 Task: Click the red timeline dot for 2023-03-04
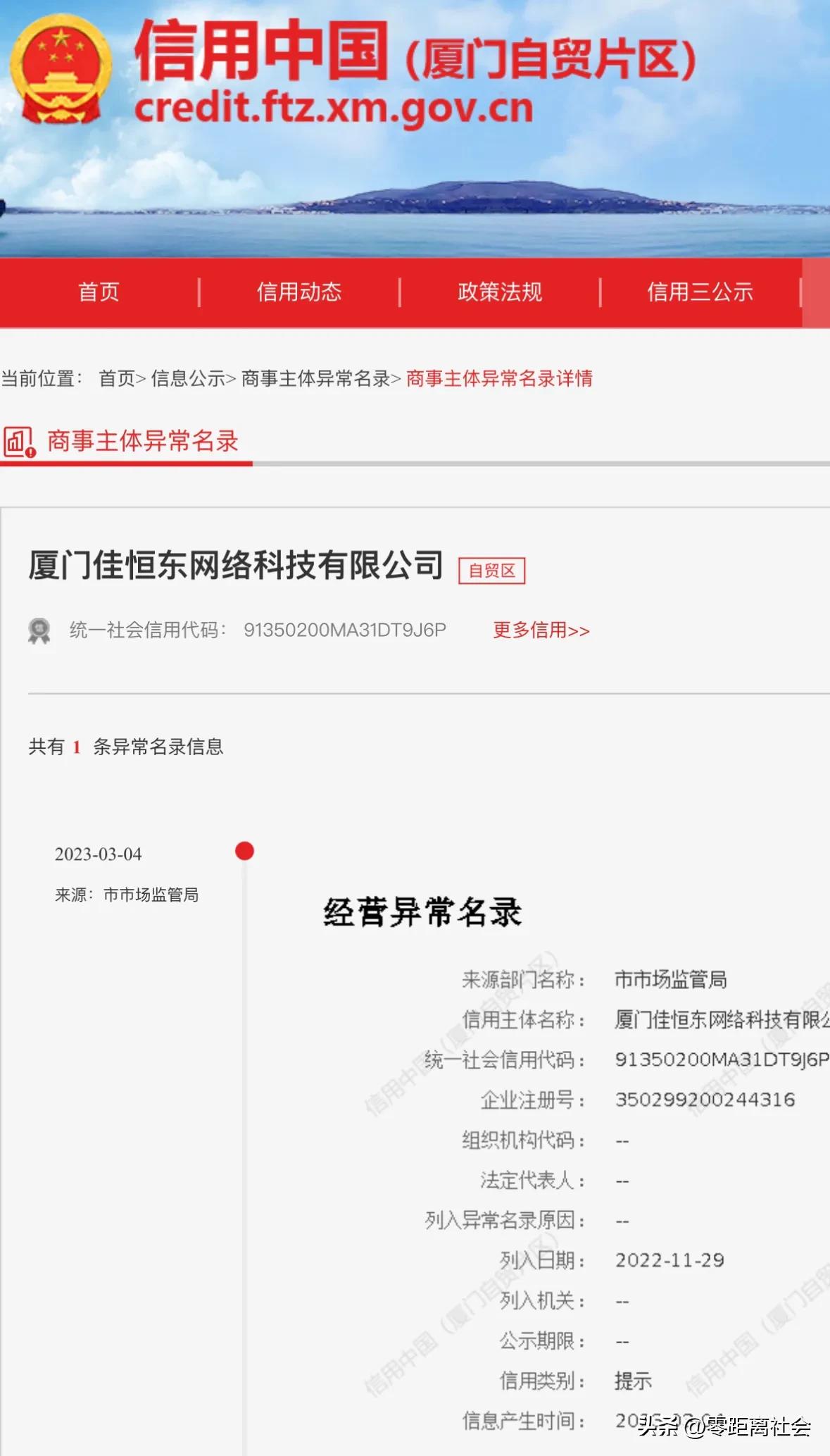(244, 851)
